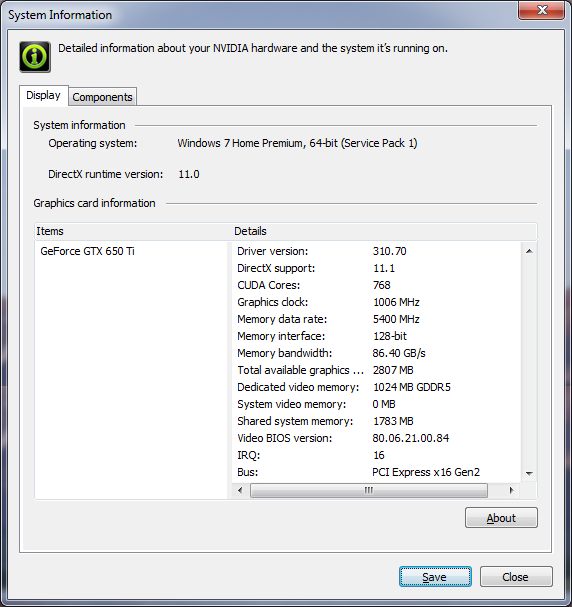Click the horizontal scroll right arrow
The height and width of the screenshot is (607, 572).
coord(512,490)
